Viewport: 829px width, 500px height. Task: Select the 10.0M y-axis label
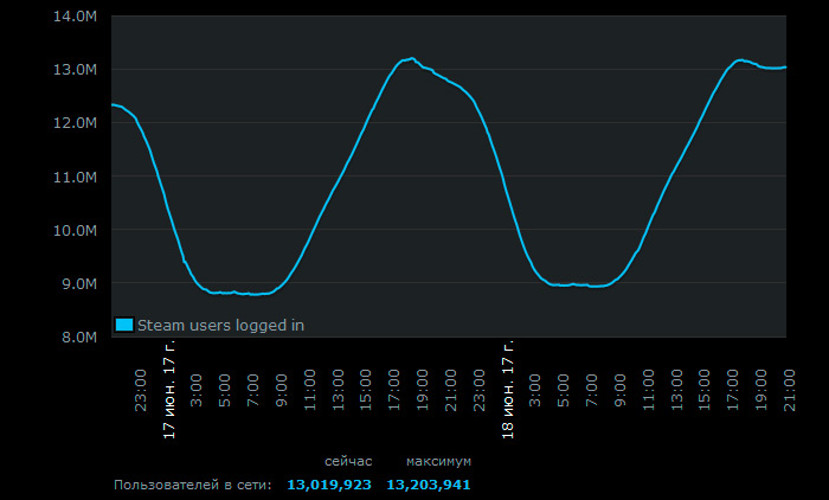(x=75, y=230)
